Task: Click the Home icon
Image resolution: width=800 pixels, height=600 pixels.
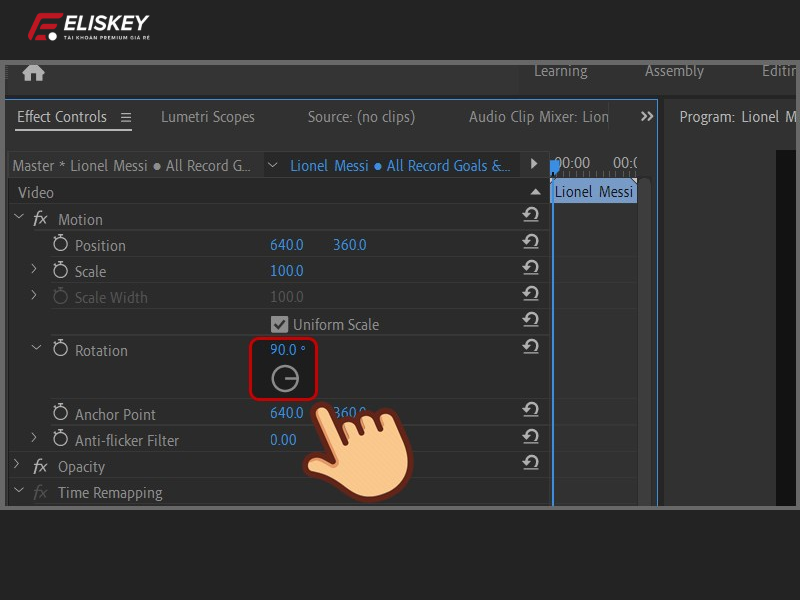Action: tap(33, 73)
